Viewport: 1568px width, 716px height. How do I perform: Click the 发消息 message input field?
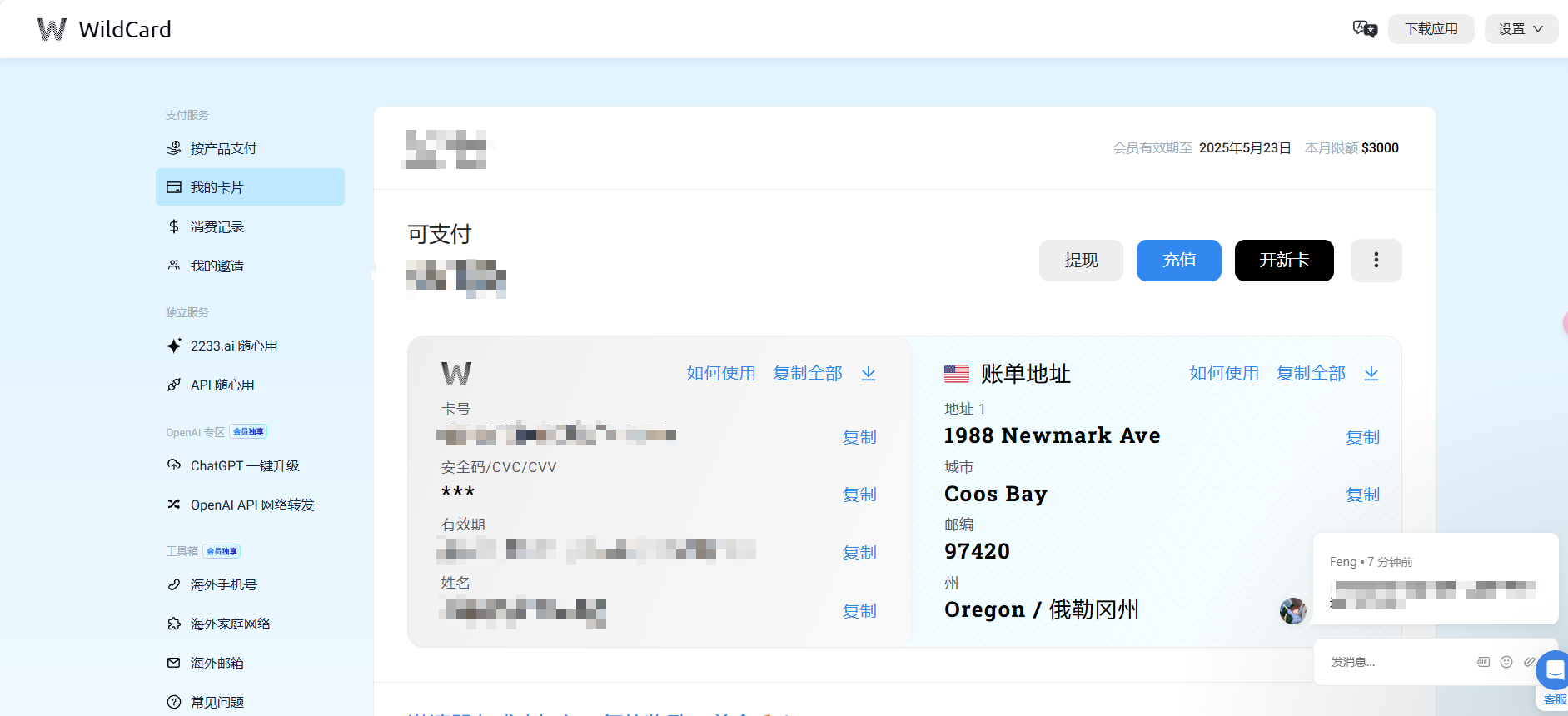pos(1395,662)
